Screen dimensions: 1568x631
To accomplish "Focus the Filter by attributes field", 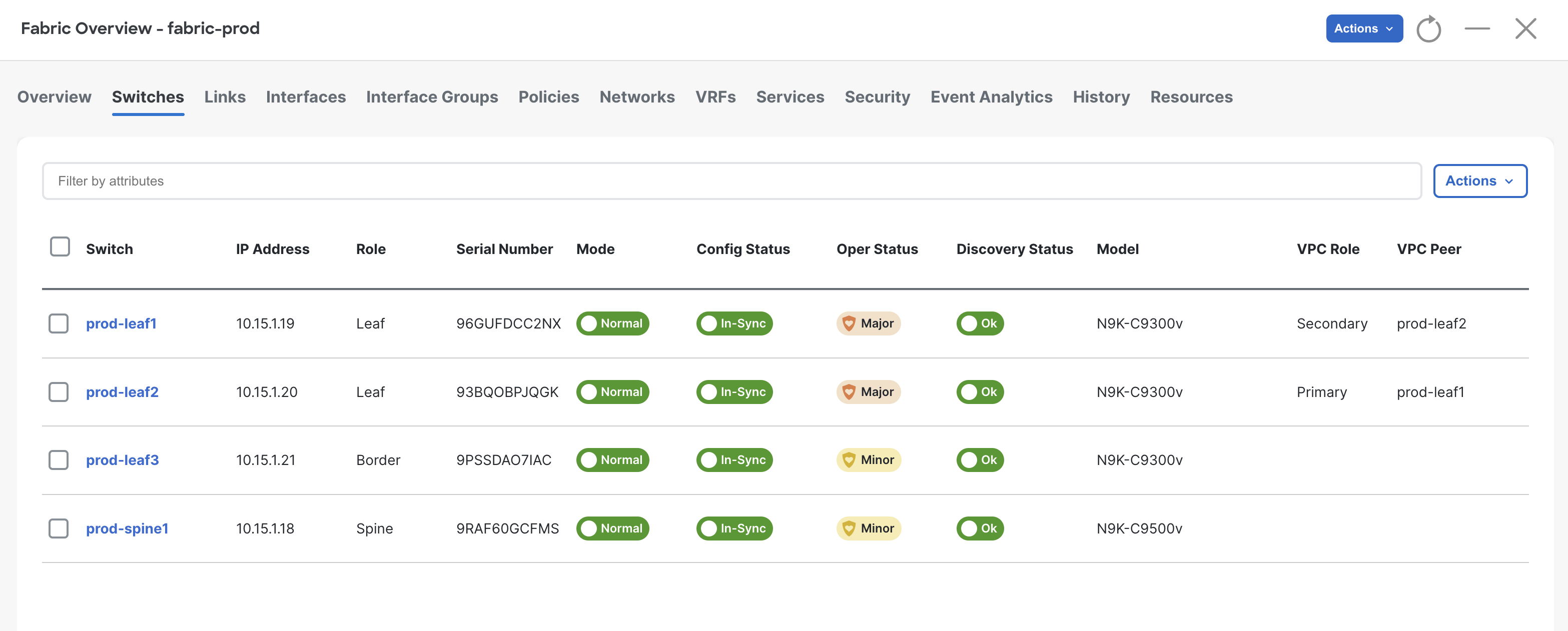I will [x=731, y=180].
